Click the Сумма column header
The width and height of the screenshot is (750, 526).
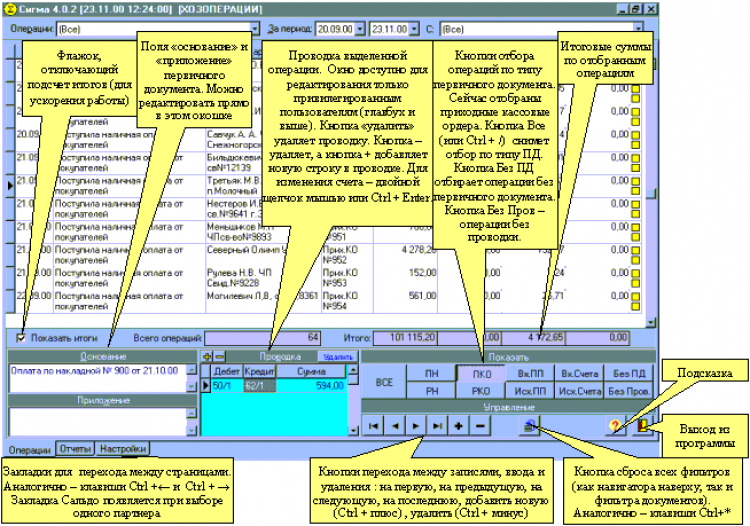(311, 372)
